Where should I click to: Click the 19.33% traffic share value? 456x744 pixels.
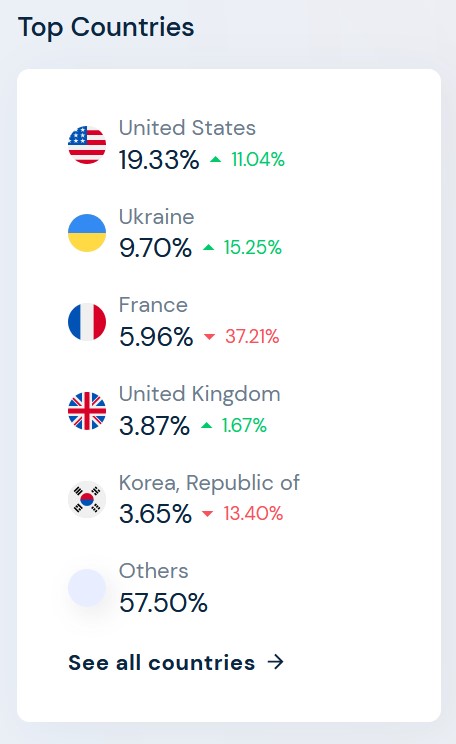point(159,160)
